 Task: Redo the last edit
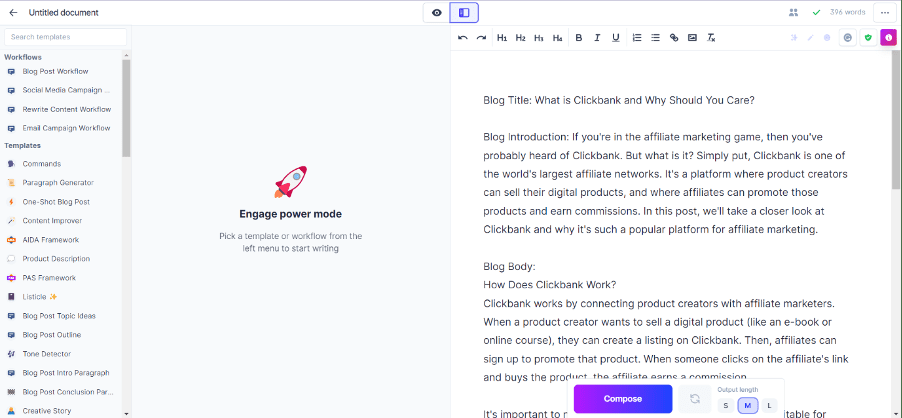point(481,38)
